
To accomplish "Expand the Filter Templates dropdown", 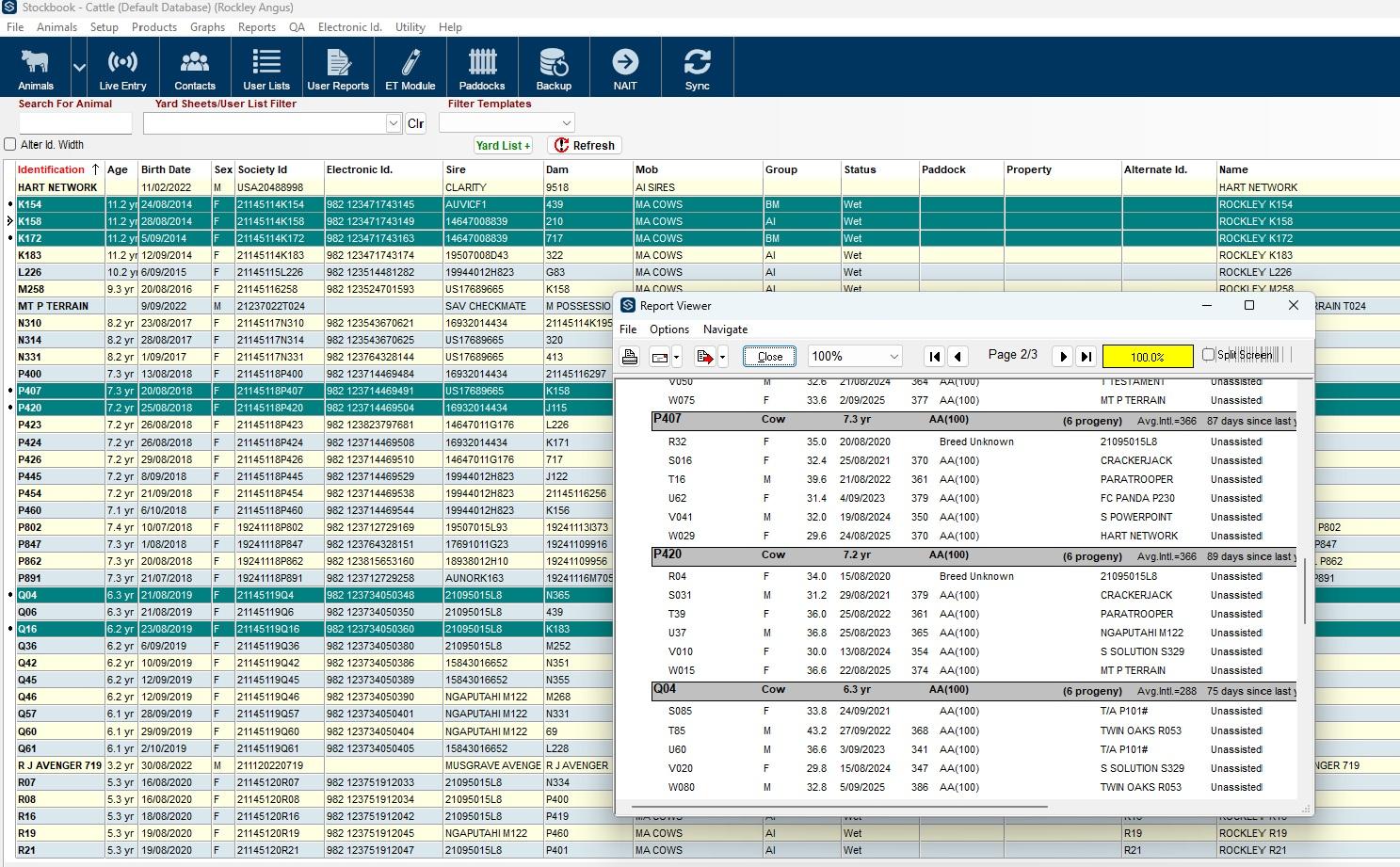I will pos(566,123).
